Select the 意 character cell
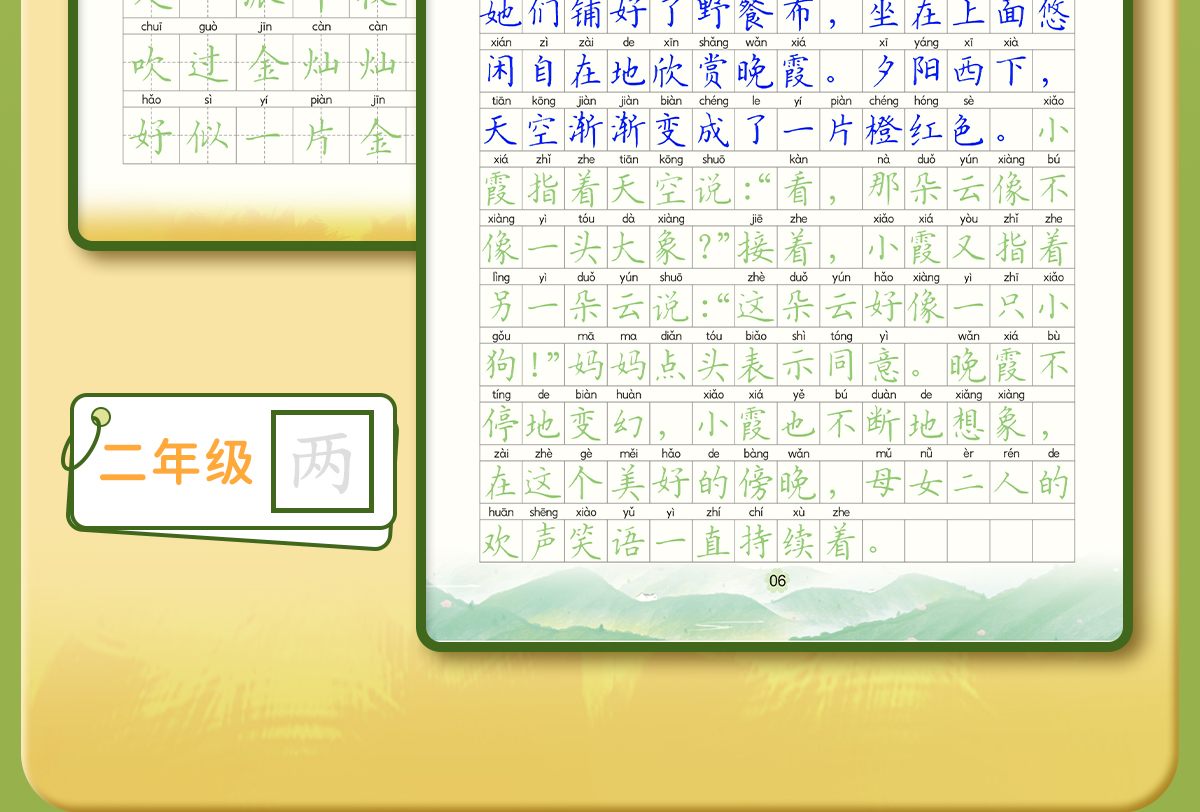The image size is (1200, 812). click(884, 365)
